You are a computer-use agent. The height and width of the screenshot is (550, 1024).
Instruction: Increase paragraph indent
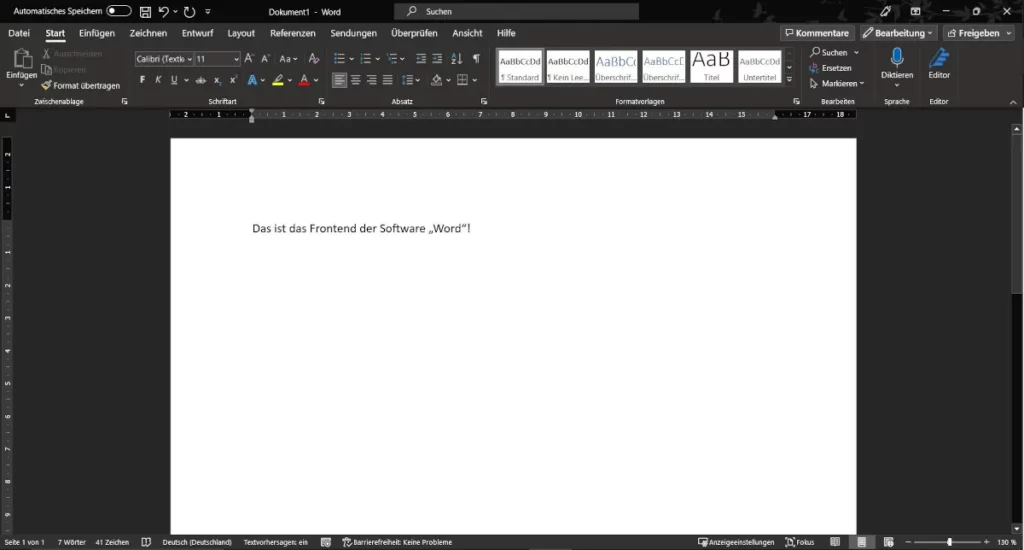[437, 59]
